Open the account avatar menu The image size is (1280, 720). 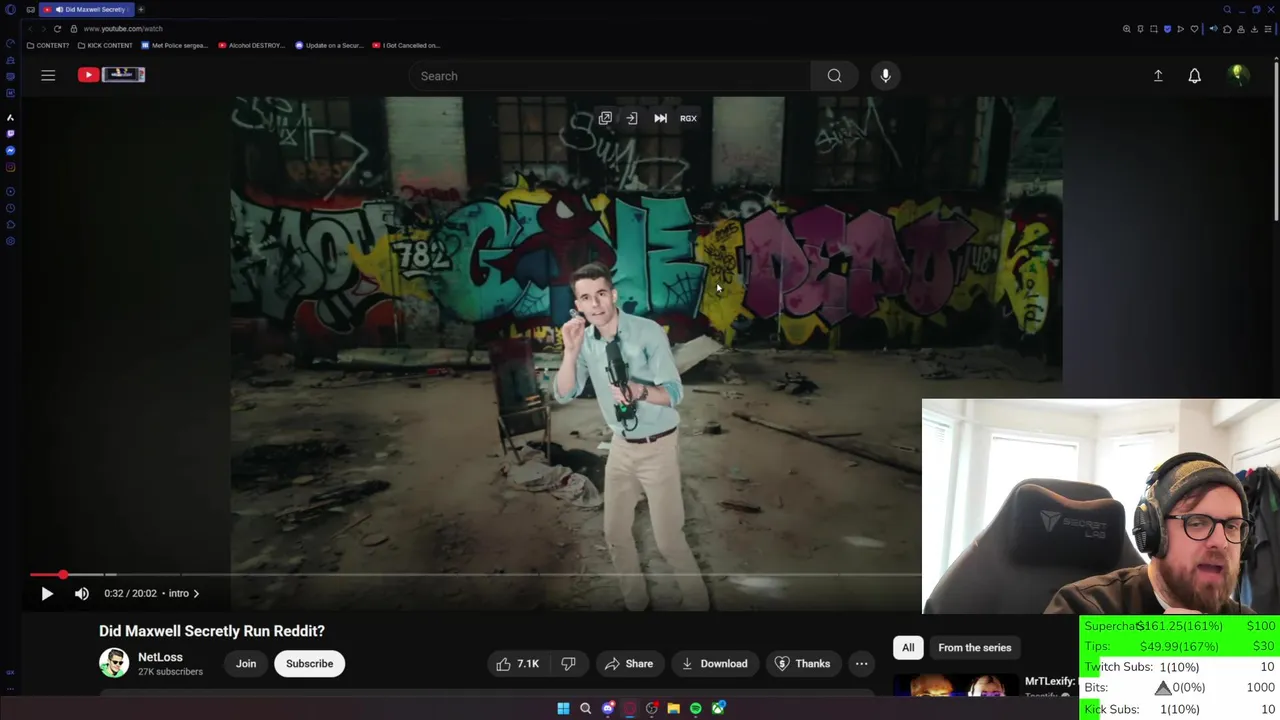pyautogui.click(x=1237, y=75)
